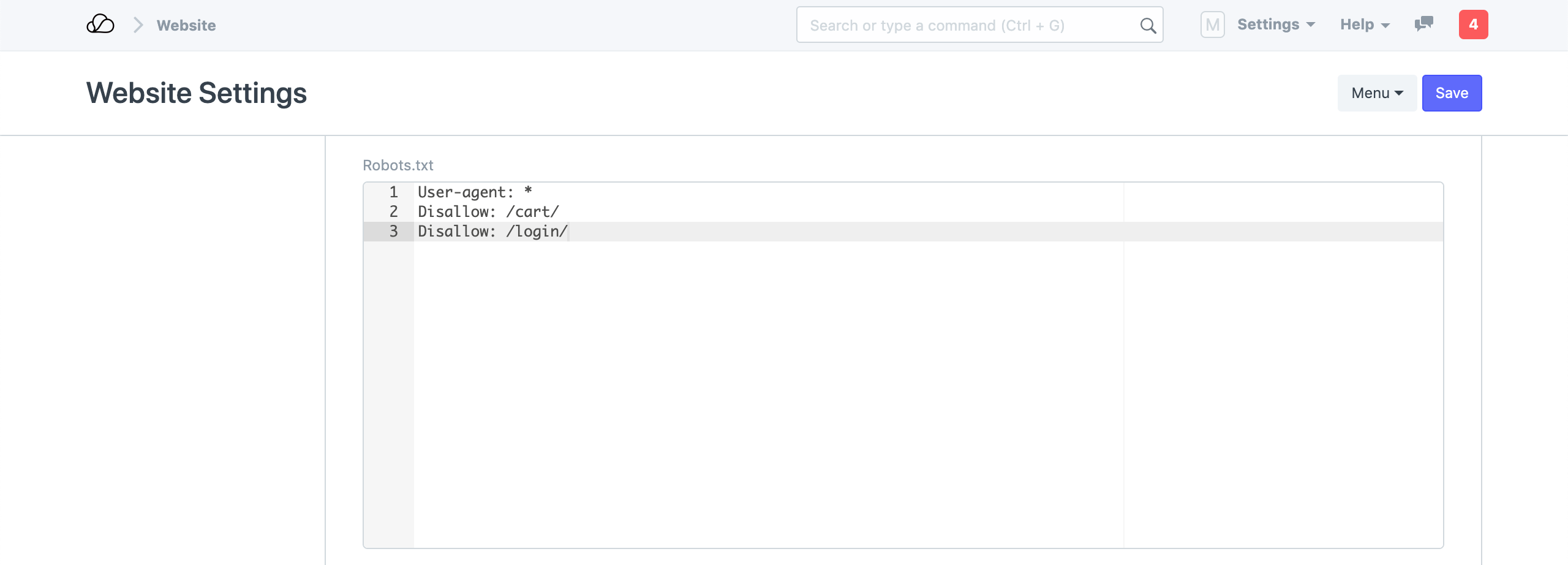Open the Menu dropdown button
1568x565 pixels.
1377,93
